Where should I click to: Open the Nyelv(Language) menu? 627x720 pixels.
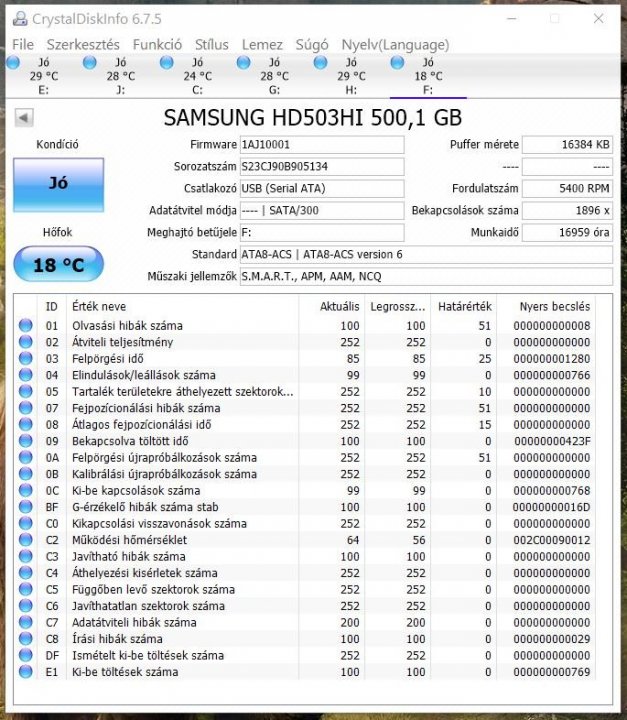pyautogui.click(x=395, y=45)
